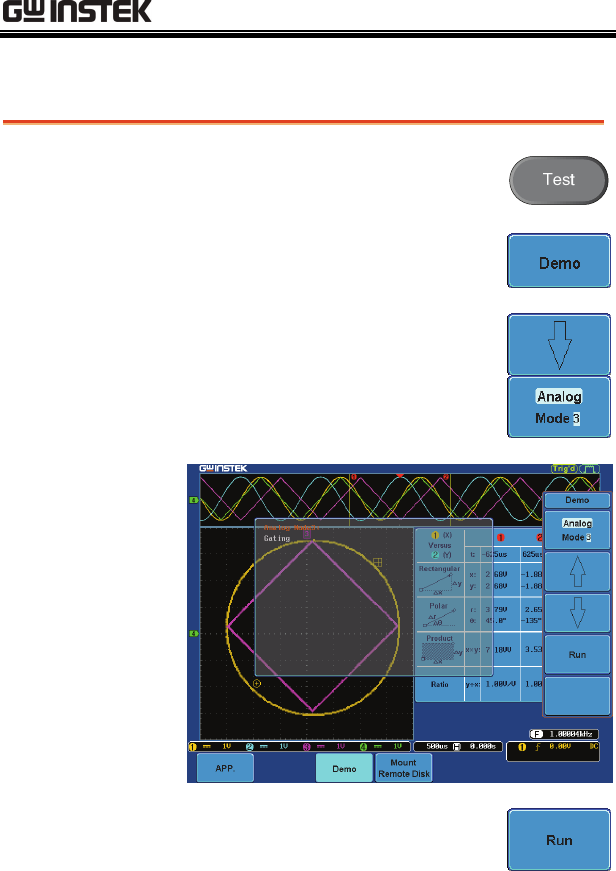The height and width of the screenshot is (871, 616).
Task: Click the GW Instek logo in page header
Action: click(x=77, y=12)
